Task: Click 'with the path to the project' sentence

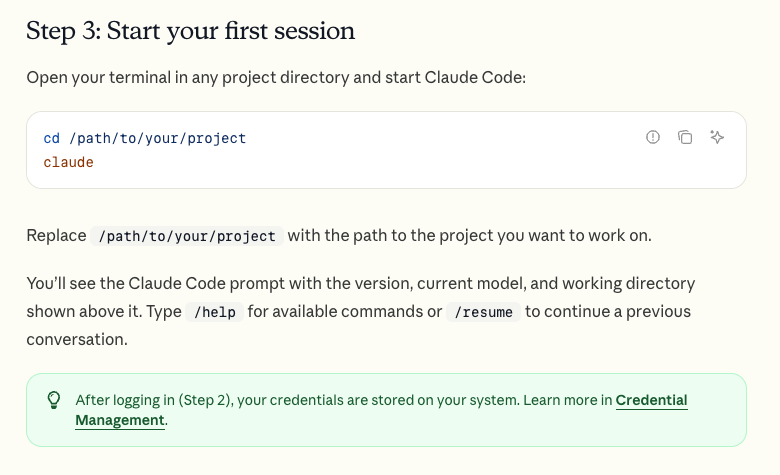Action: coord(470,235)
